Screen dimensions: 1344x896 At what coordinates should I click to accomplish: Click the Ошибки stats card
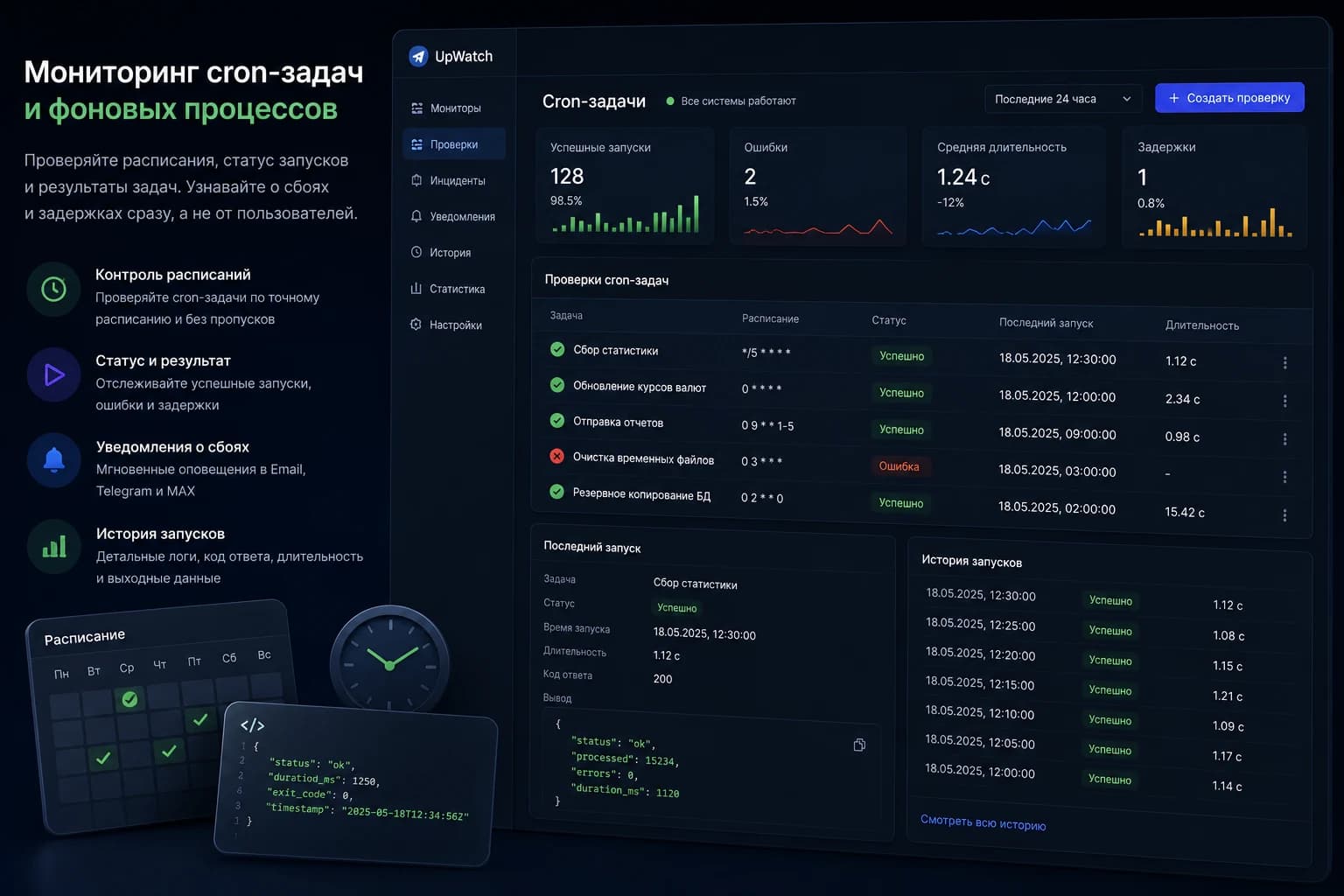[819, 186]
